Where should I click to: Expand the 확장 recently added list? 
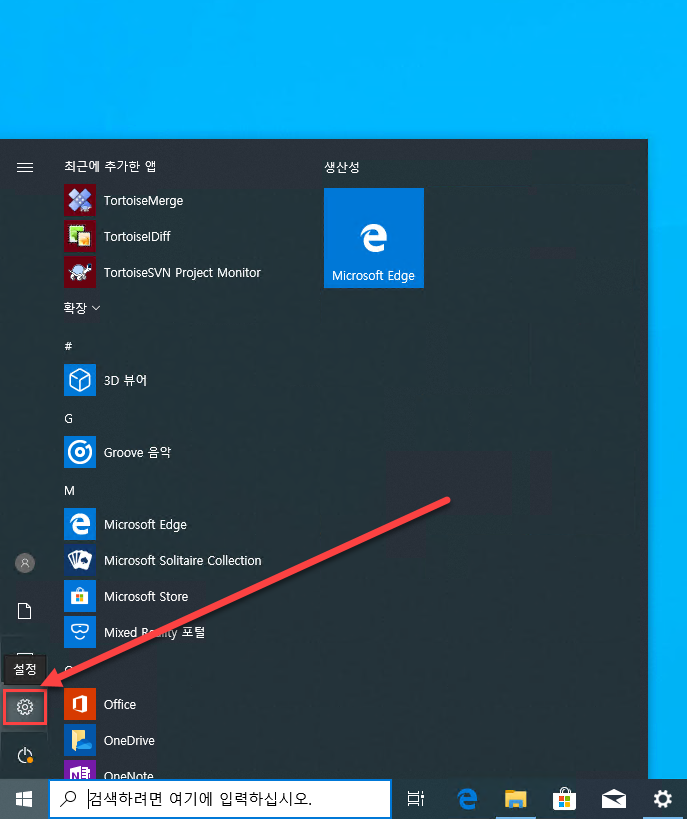pyautogui.click(x=81, y=308)
